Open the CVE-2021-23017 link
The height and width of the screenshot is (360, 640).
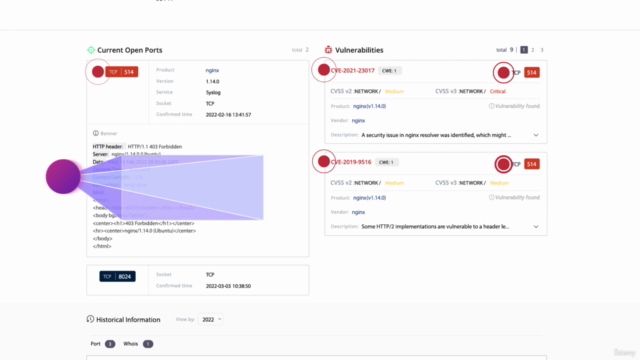coord(352,71)
